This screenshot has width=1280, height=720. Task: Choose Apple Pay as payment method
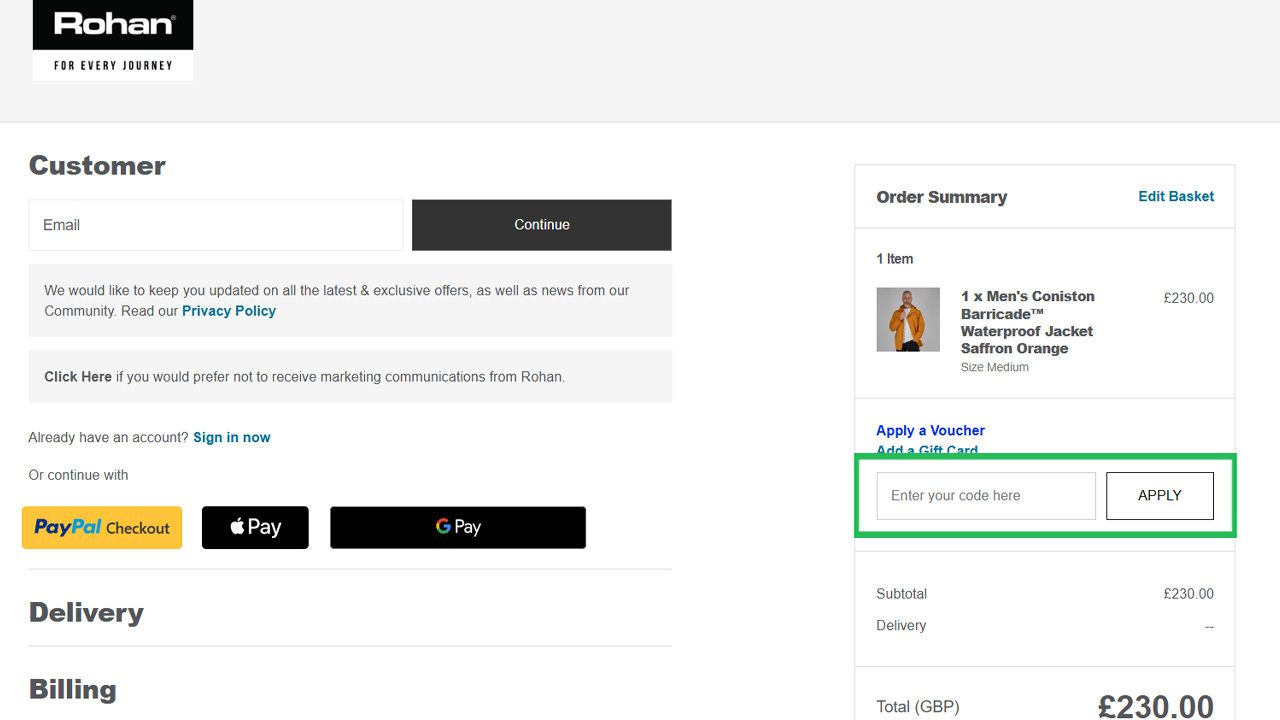255,527
